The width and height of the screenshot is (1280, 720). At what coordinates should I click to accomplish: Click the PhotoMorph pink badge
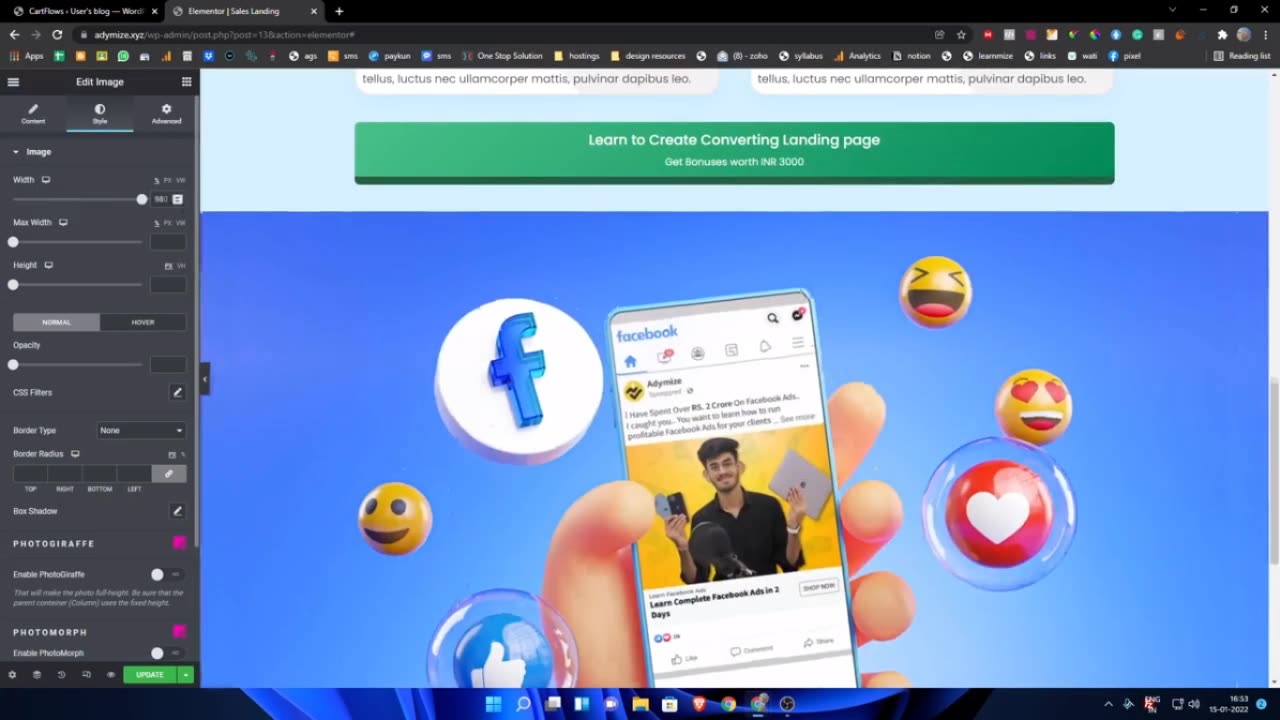click(x=180, y=632)
